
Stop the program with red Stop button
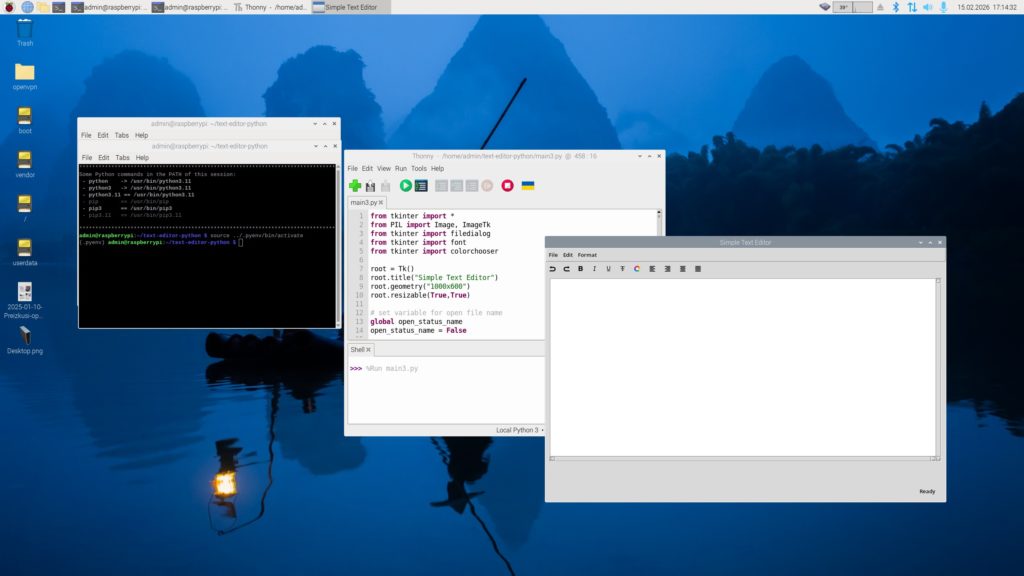[507, 185]
